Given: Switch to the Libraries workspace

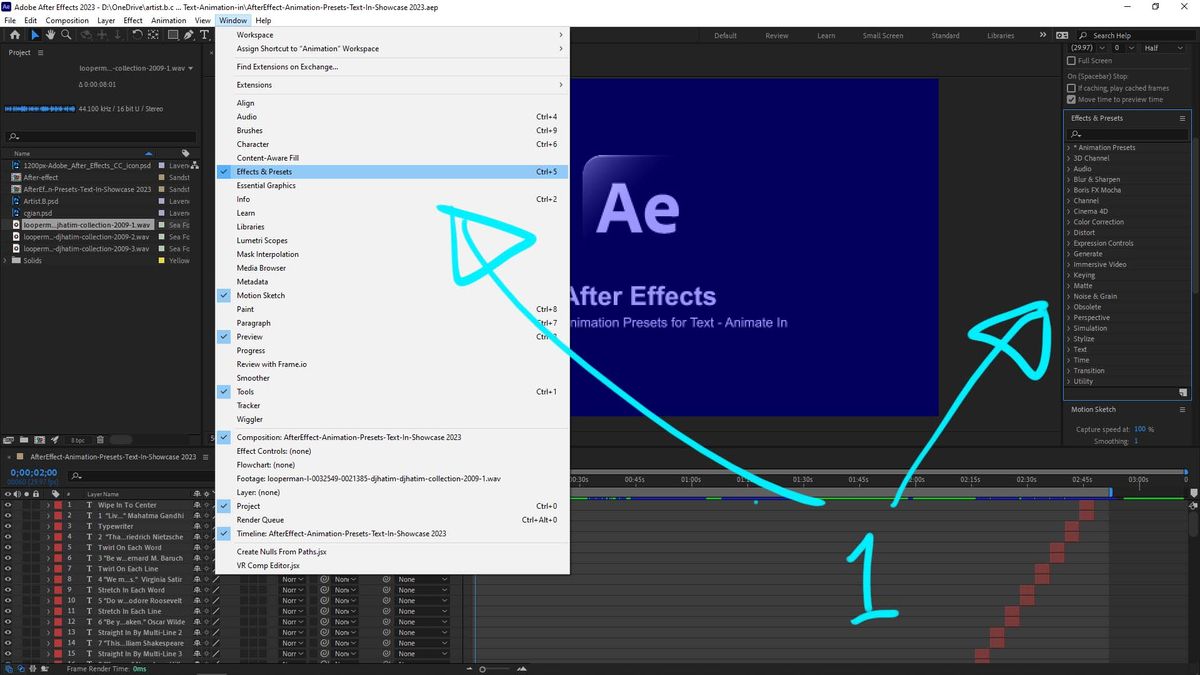Looking at the screenshot, I should (x=1000, y=36).
